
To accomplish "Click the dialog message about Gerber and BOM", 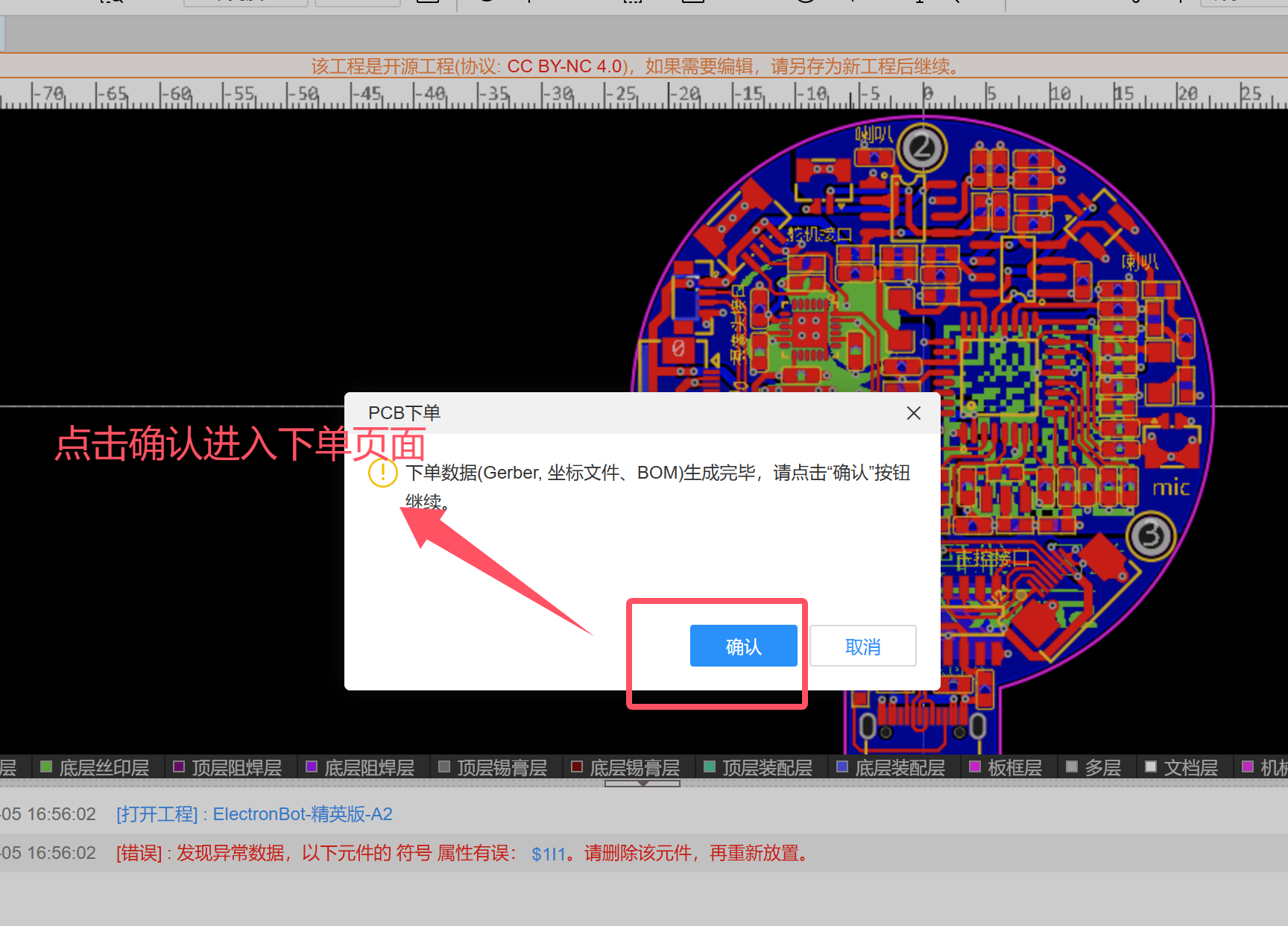I will tap(657, 486).
